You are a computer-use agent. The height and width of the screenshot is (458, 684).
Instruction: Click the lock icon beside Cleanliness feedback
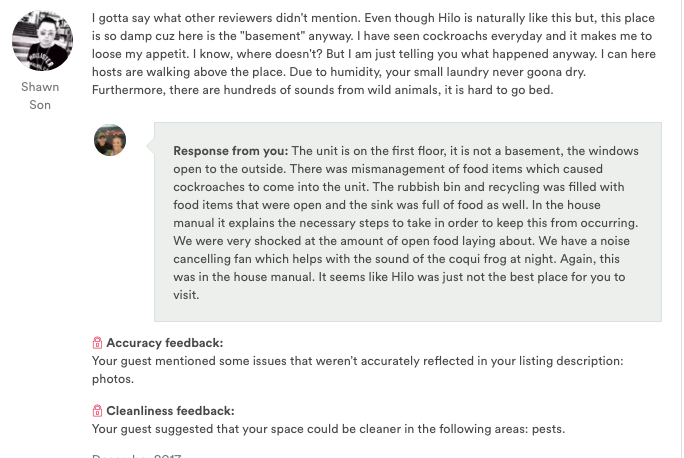tap(97, 411)
